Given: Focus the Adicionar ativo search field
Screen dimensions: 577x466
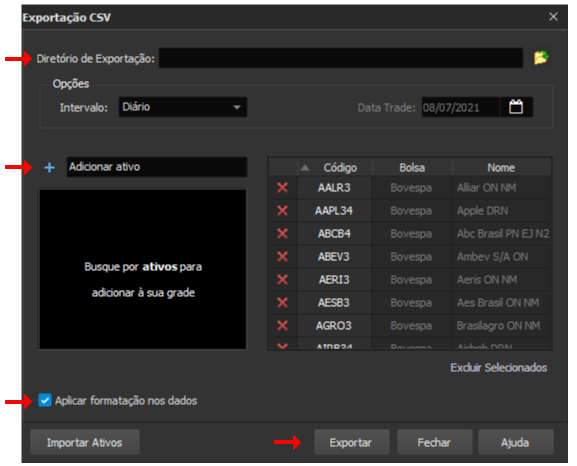Looking at the screenshot, I should [x=157, y=167].
